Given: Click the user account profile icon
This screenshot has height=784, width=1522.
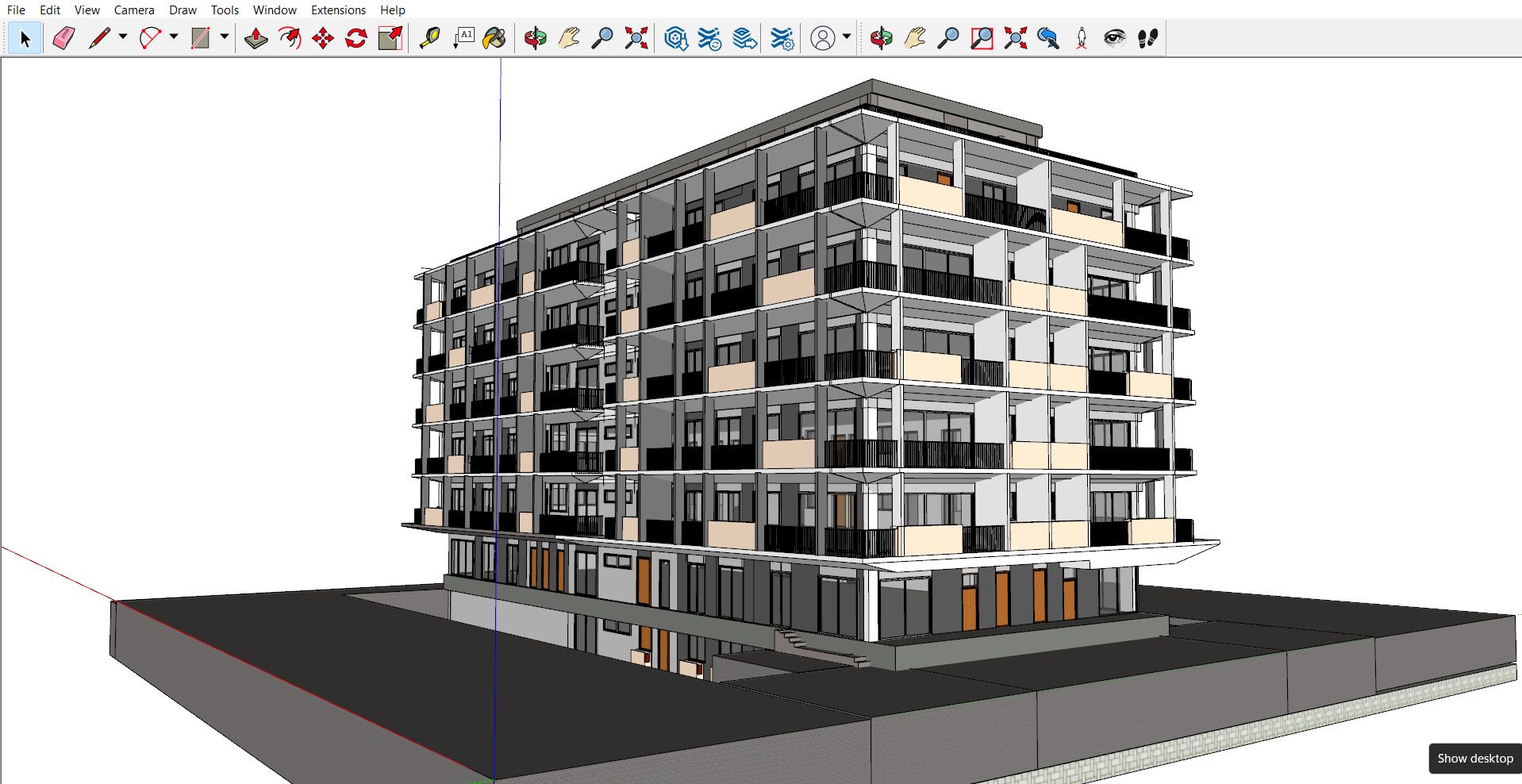Looking at the screenshot, I should tap(823, 38).
